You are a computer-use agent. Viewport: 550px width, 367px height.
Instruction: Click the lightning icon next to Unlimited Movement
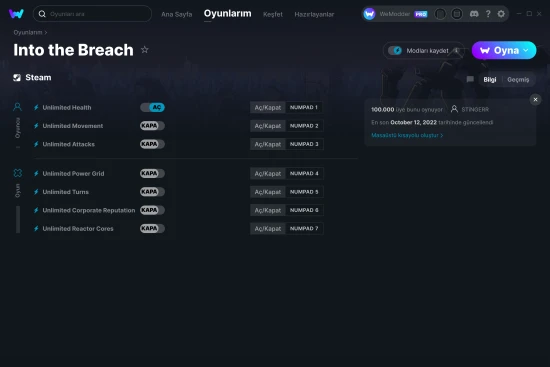tap(36, 126)
